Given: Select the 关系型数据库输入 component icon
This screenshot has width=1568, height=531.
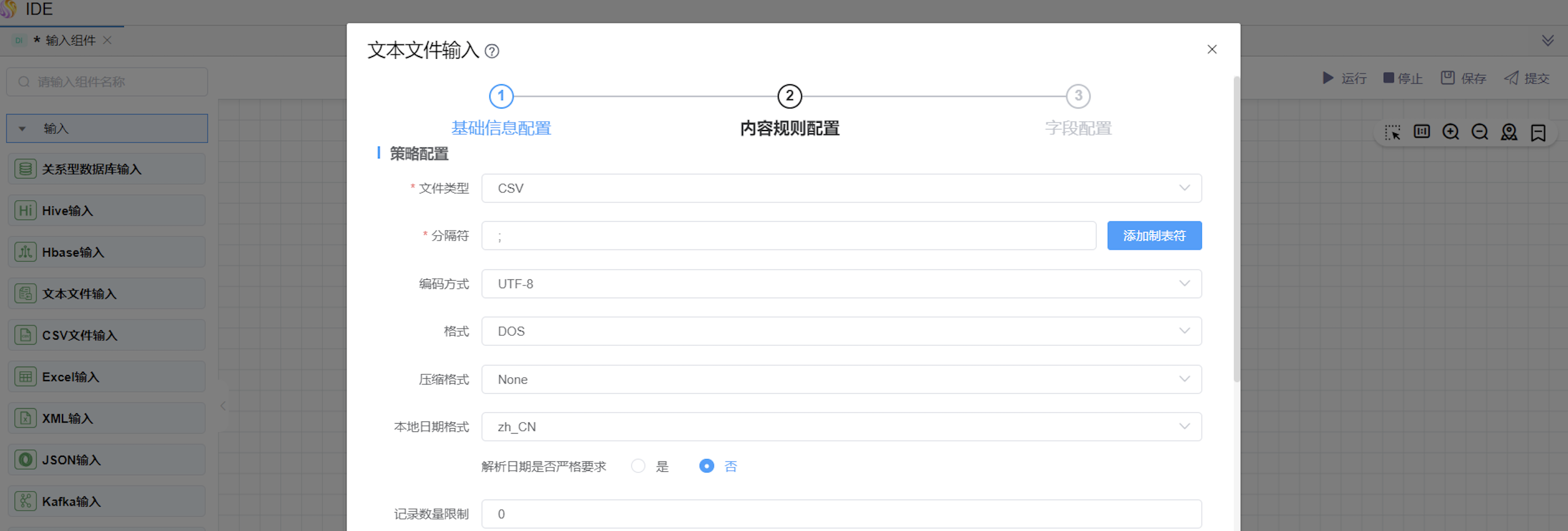Looking at the screenshot, I should coord(25,169).
